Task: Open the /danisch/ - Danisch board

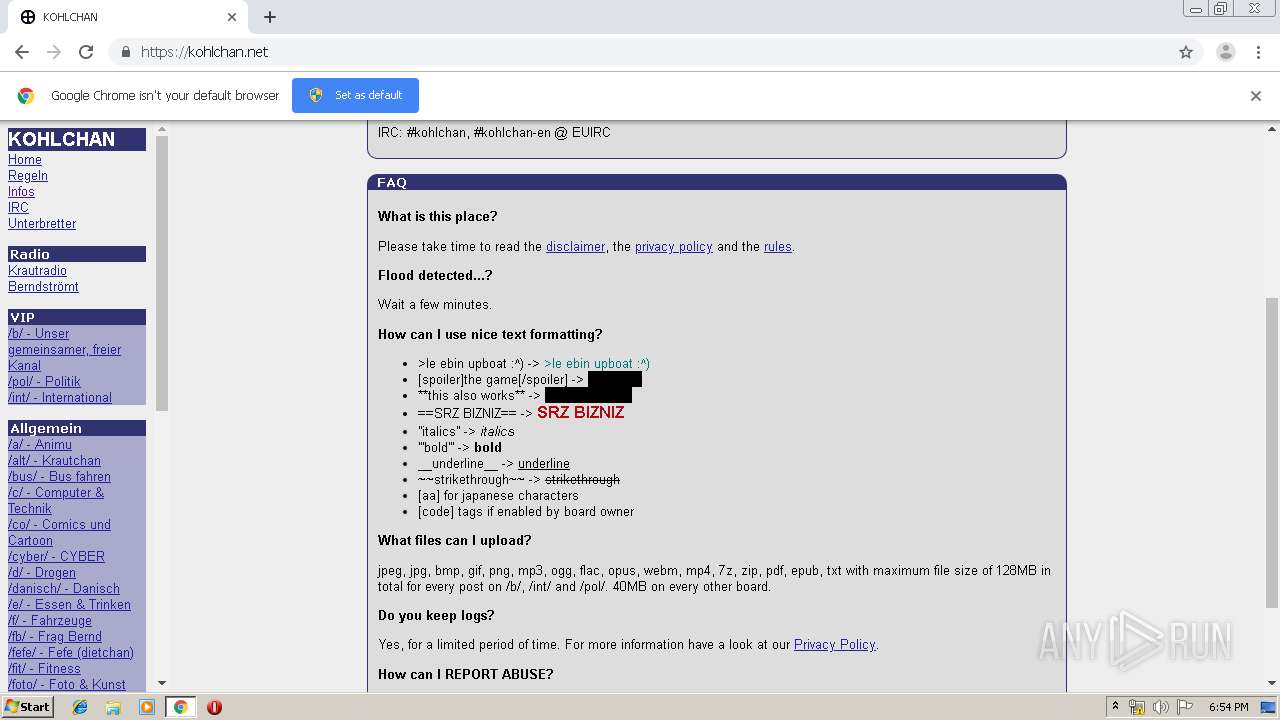Action: (x=64, y=589)
